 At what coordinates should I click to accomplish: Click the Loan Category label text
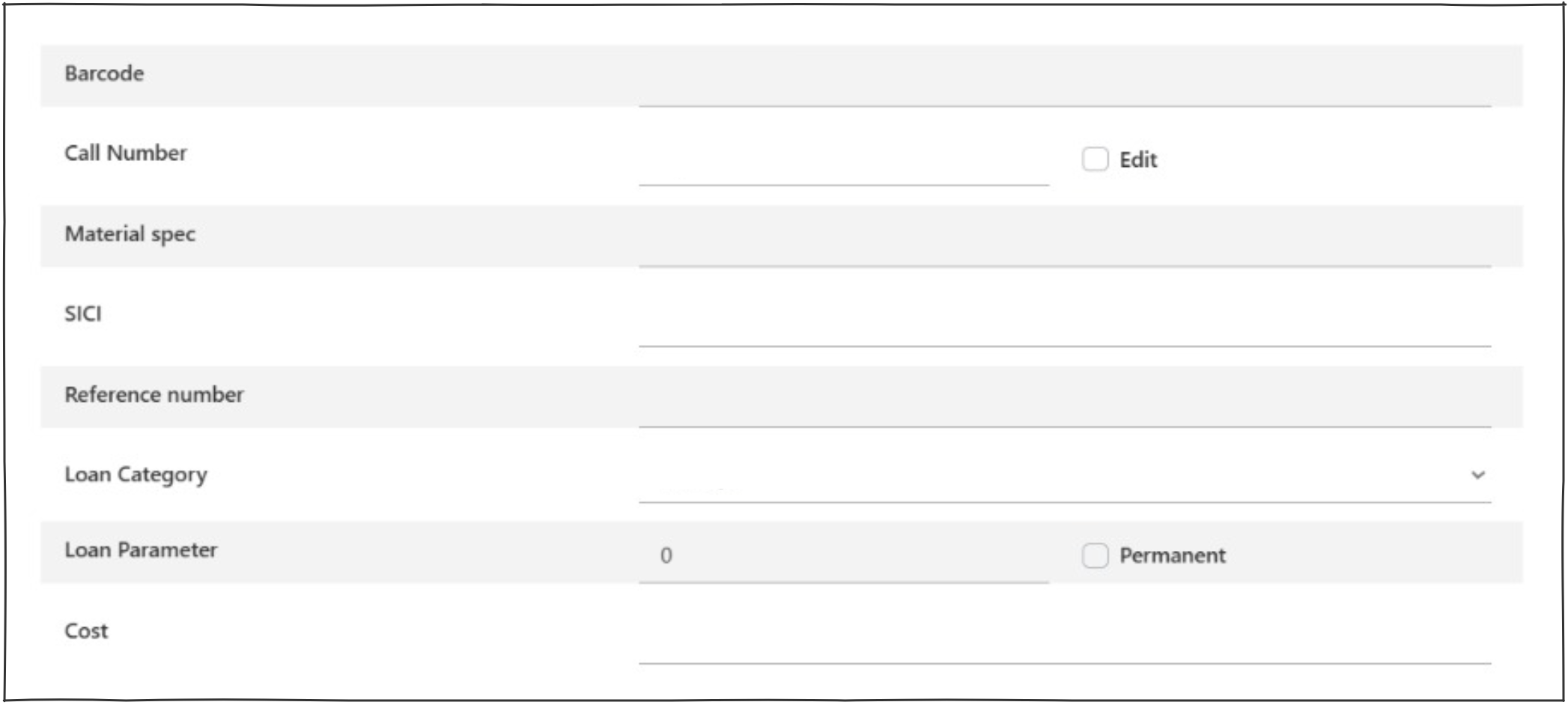click(136, 475)
